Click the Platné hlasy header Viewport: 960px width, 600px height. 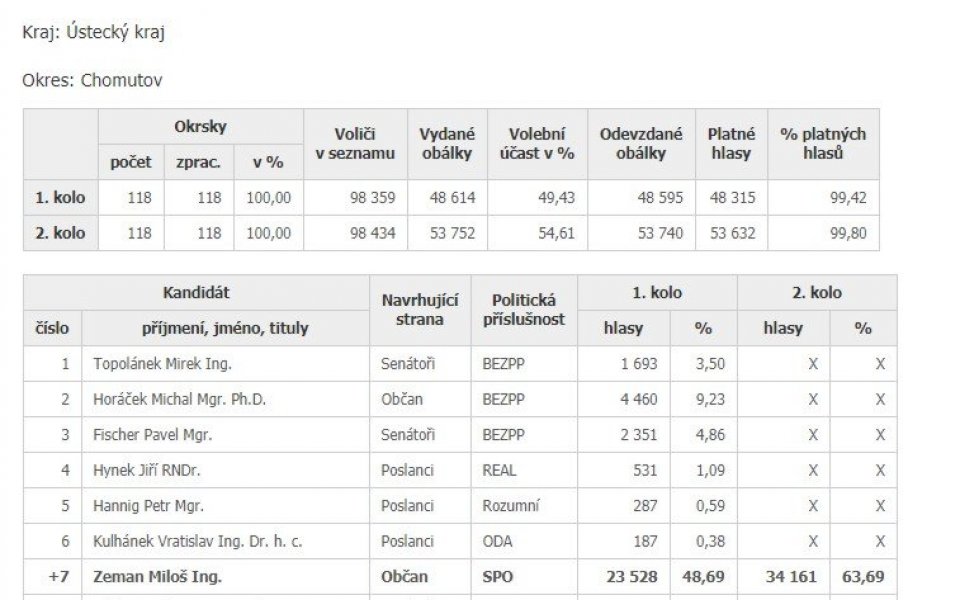(731, 144)
